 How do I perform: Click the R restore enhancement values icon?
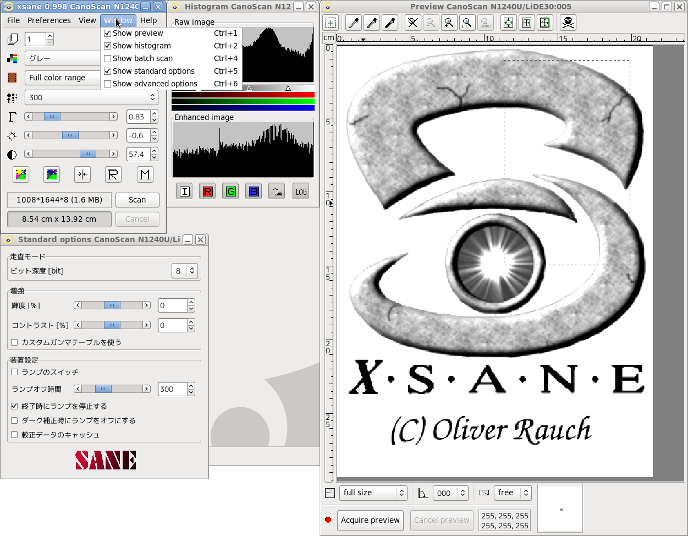[x=113, y=175]
